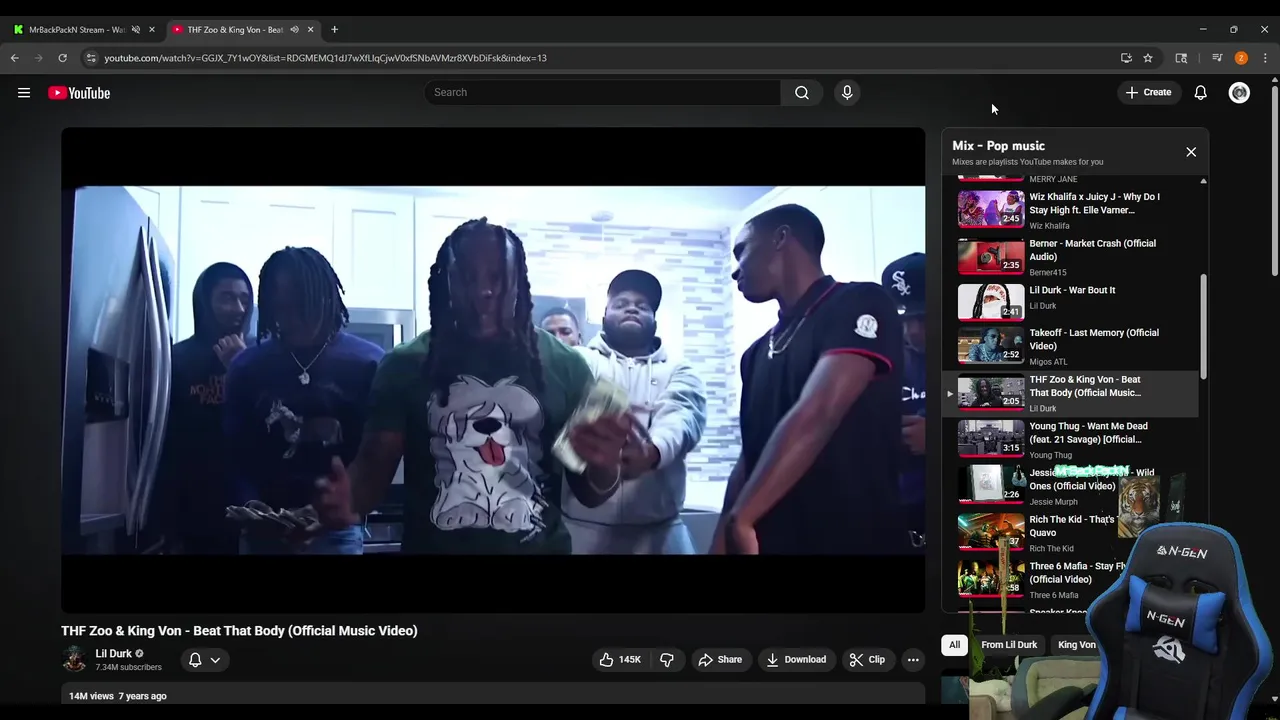Screen dimensions: 1280x720
Task: Clip the video with scissors button
Action: [867, 660]
